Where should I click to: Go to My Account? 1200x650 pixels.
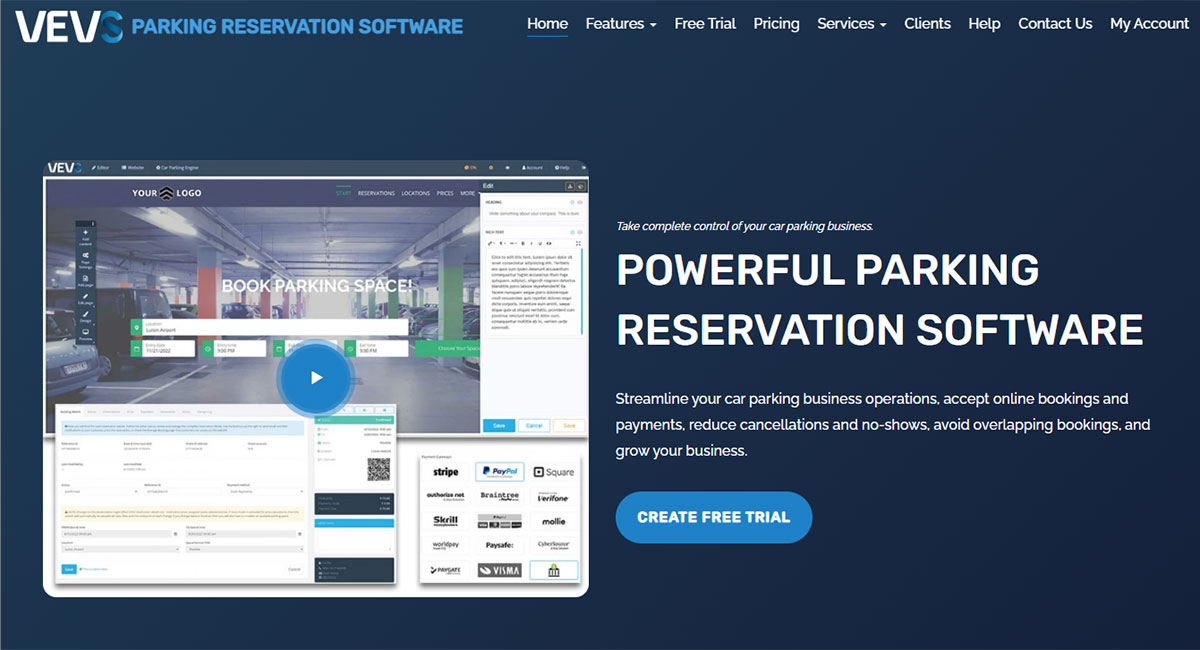point(1149,24)
